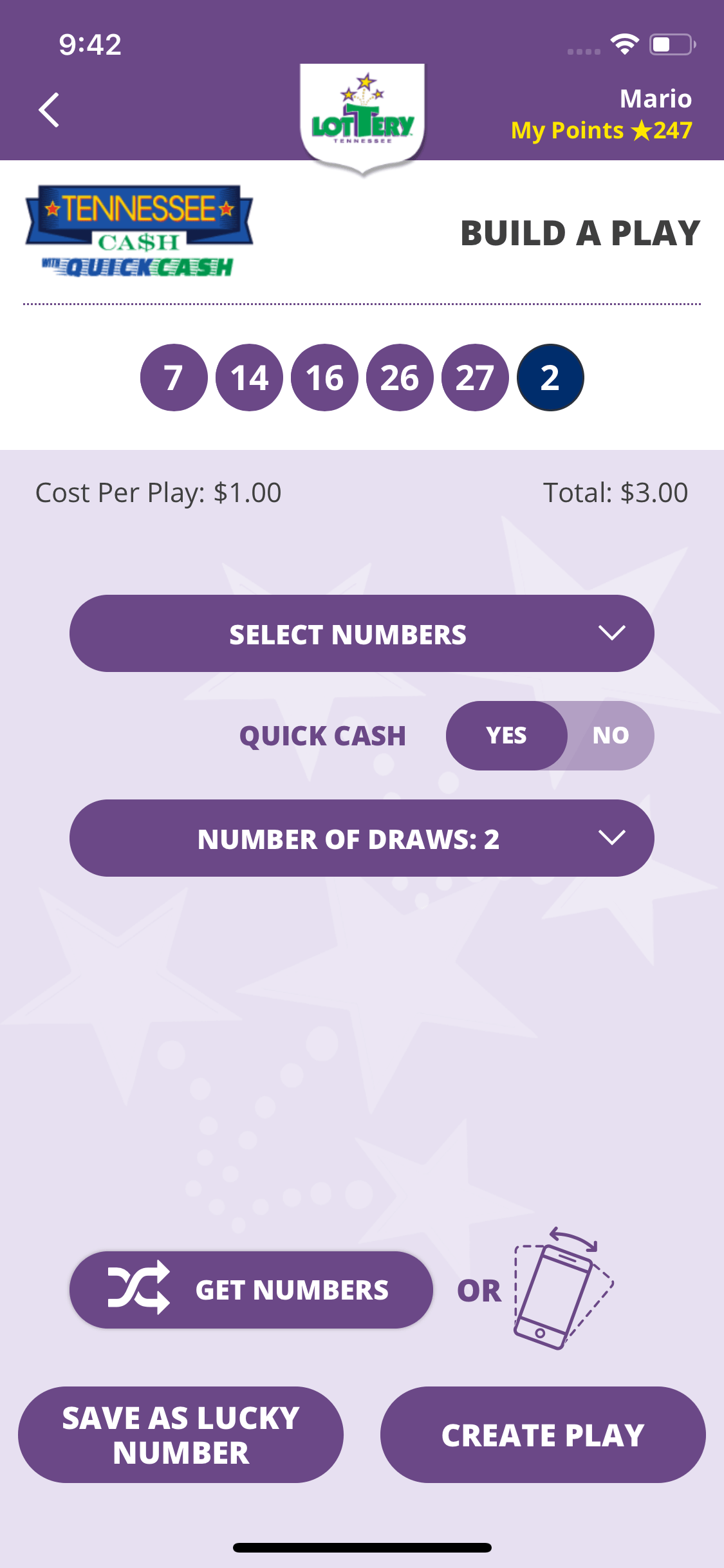This screenshot has height=1568, width=724.
Task: Open the Number of Draws dropdown
Action: (362, 838)
